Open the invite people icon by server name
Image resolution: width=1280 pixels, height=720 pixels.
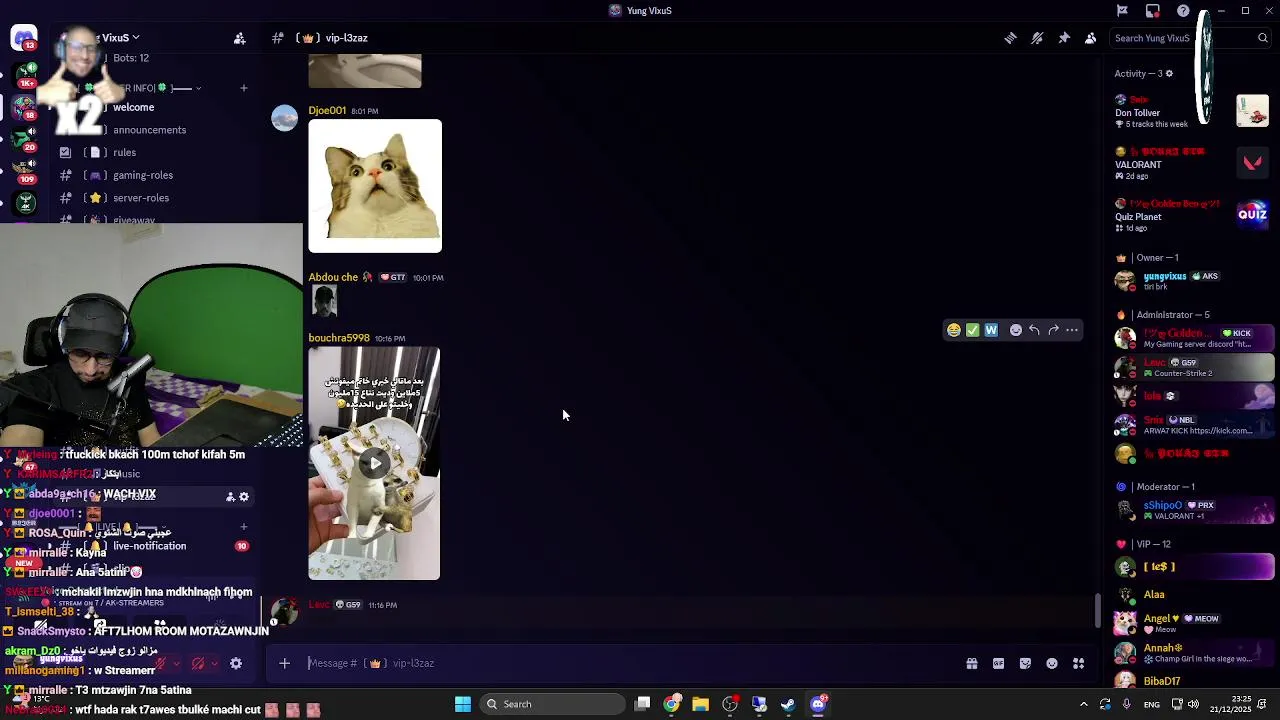pos(239,38)
